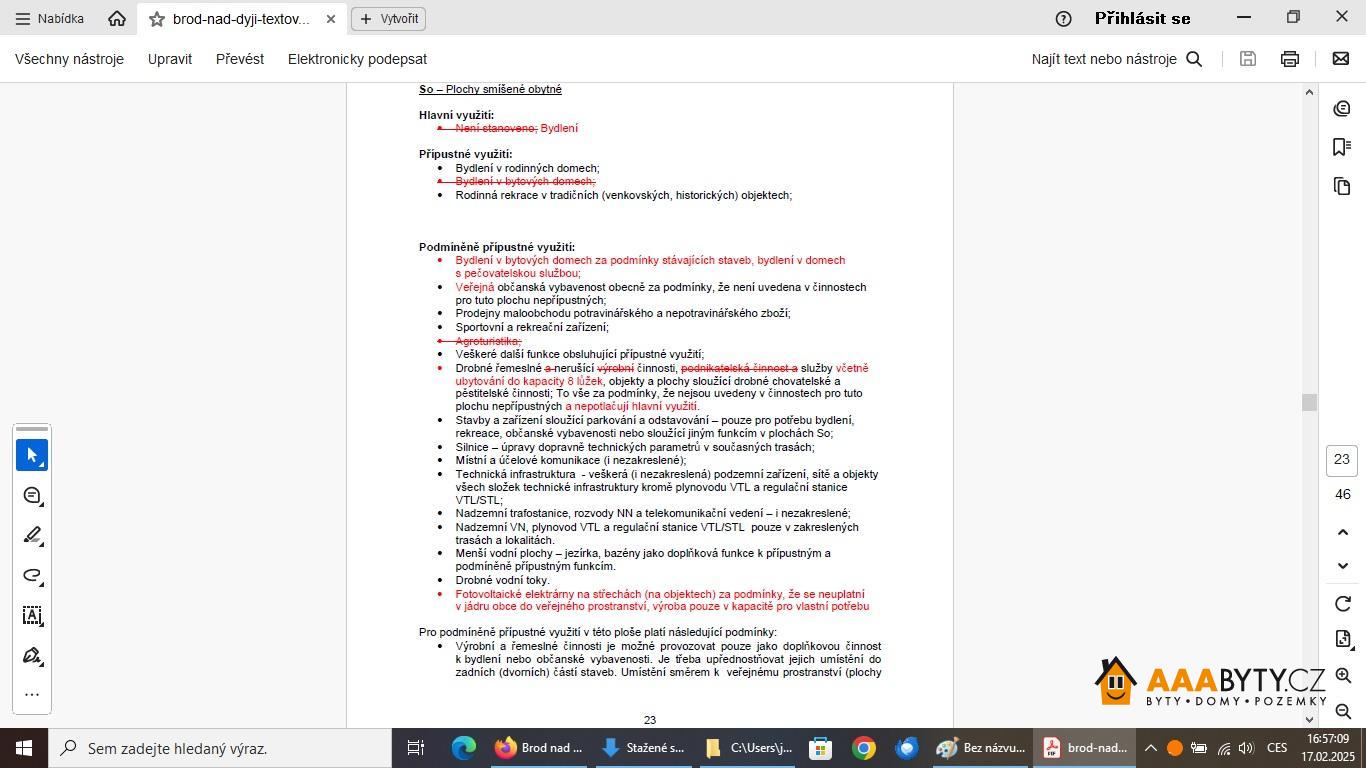
Task: Click Najít text nebo nástroje search field
Action: tap(1104, 59)
